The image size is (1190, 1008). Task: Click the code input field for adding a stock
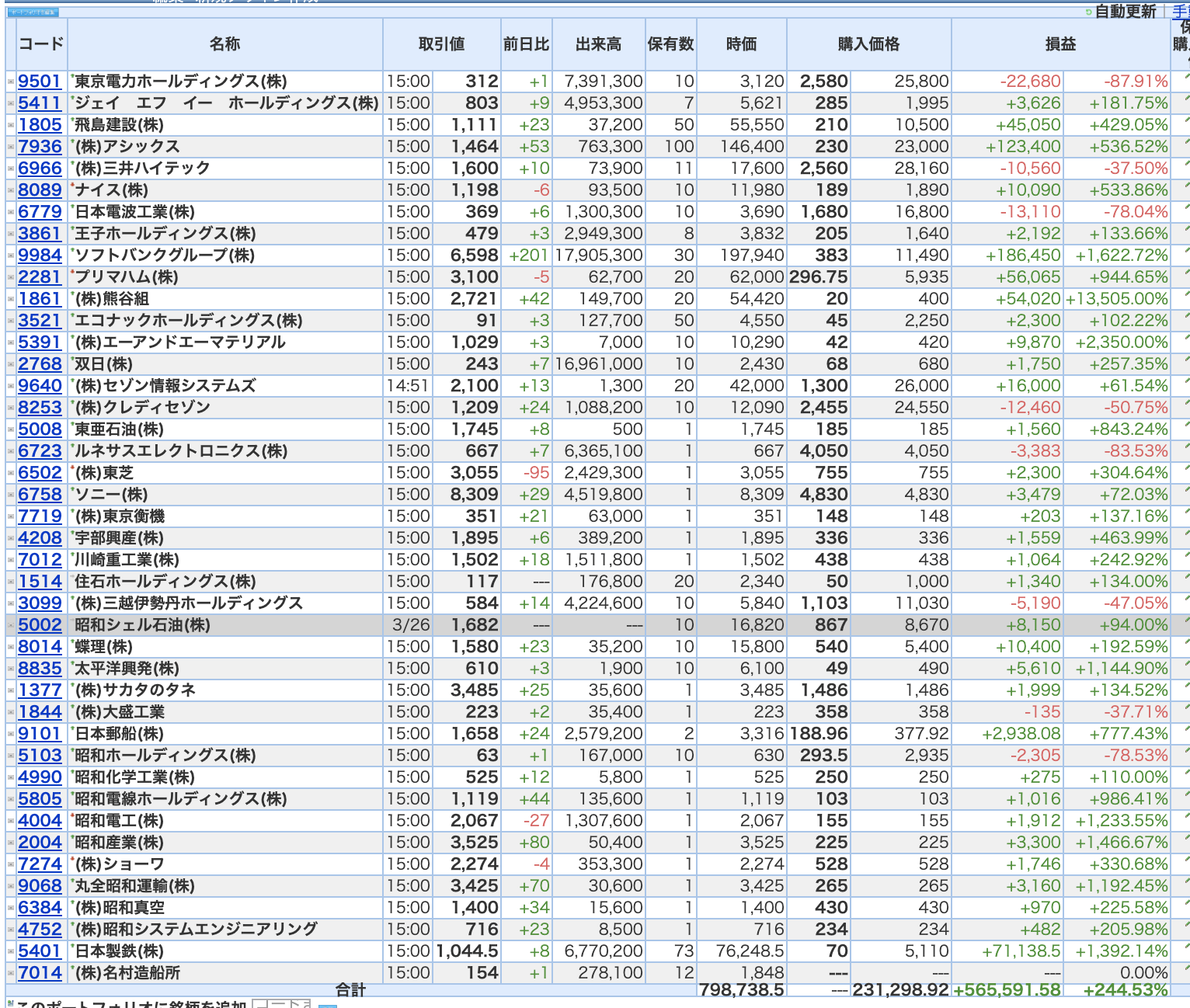tap(281, 1004)
